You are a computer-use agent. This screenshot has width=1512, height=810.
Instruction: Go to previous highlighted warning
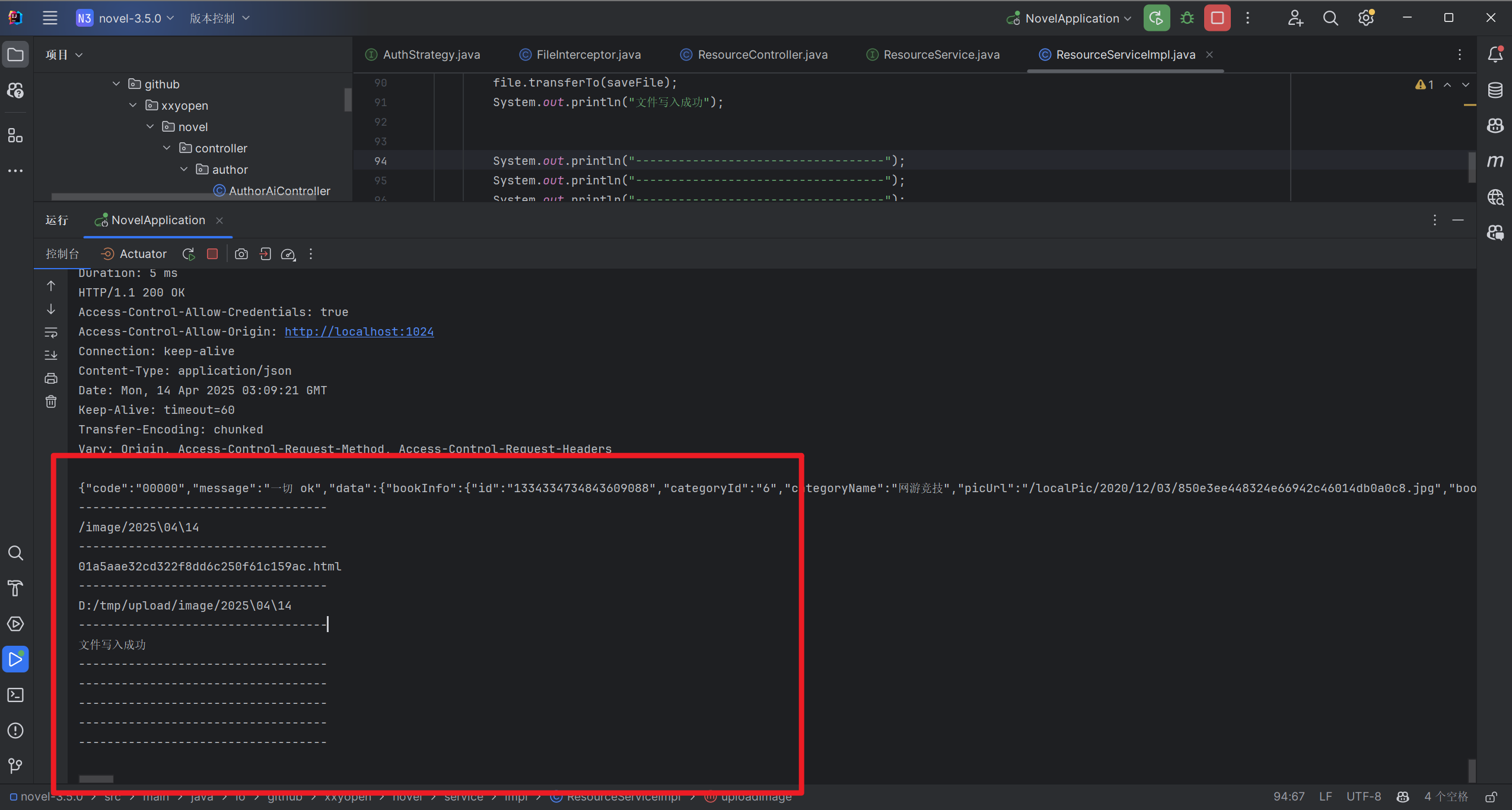(1448, 85)
